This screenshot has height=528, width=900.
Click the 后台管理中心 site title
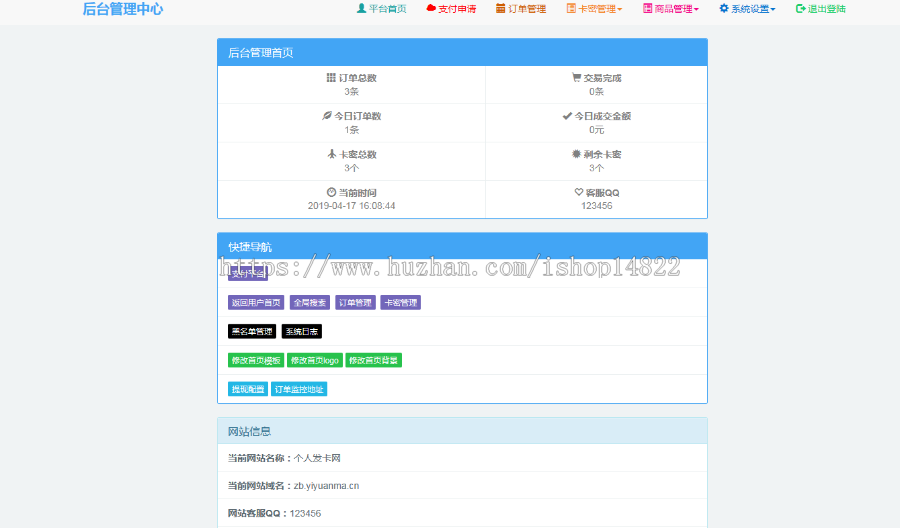pos(123,9)
